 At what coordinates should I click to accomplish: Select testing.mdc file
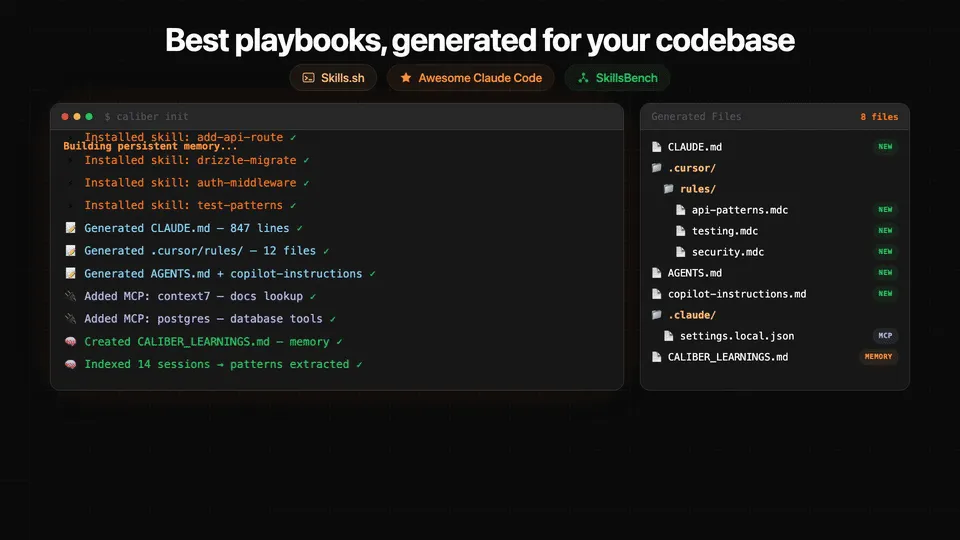(x=724, y=231)
